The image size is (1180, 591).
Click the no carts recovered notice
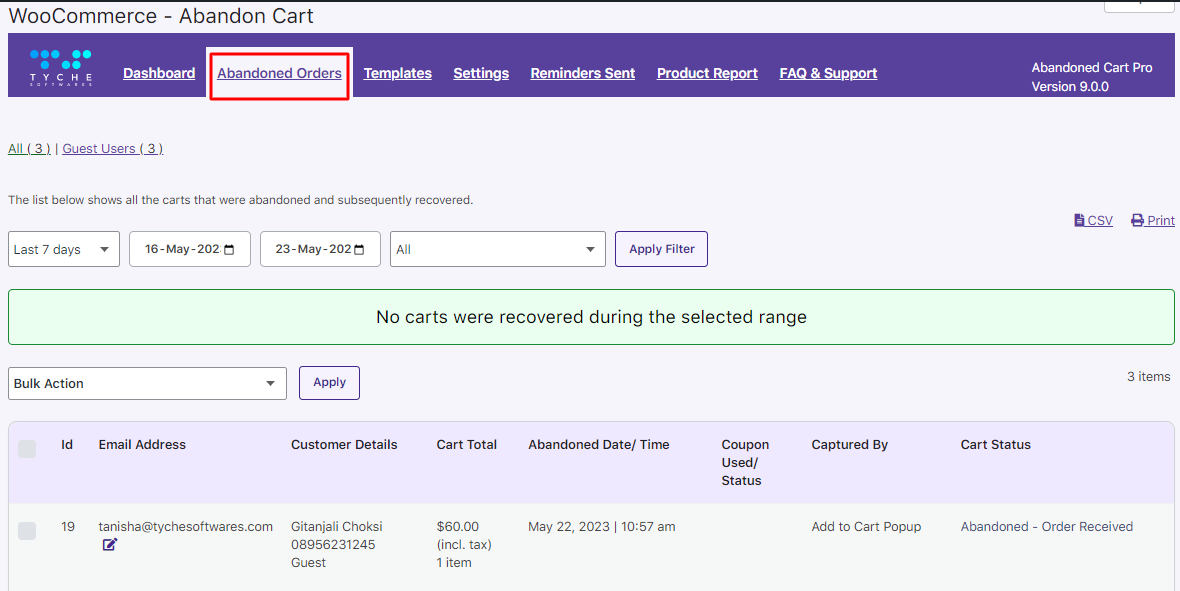click(x=591, y=317)
